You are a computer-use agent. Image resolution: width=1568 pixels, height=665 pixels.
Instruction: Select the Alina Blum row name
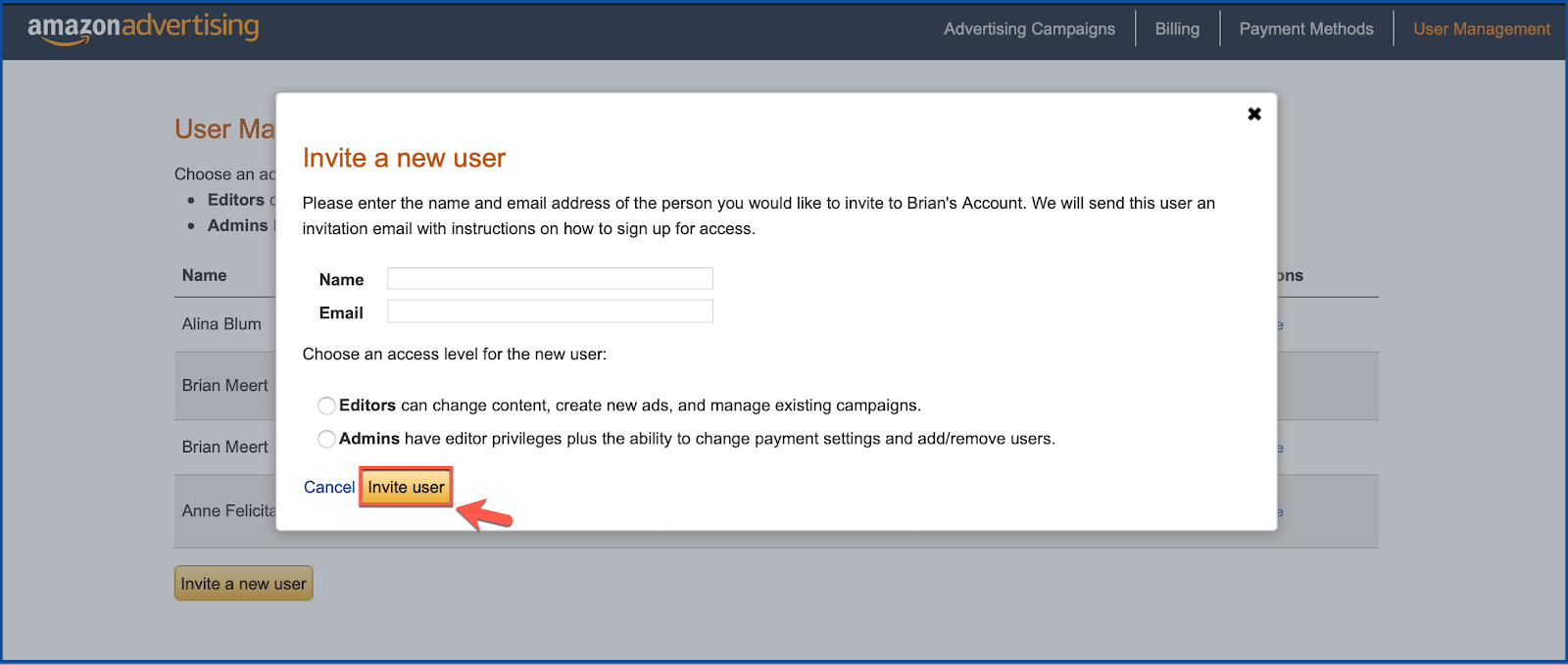(x=221, y=324)
